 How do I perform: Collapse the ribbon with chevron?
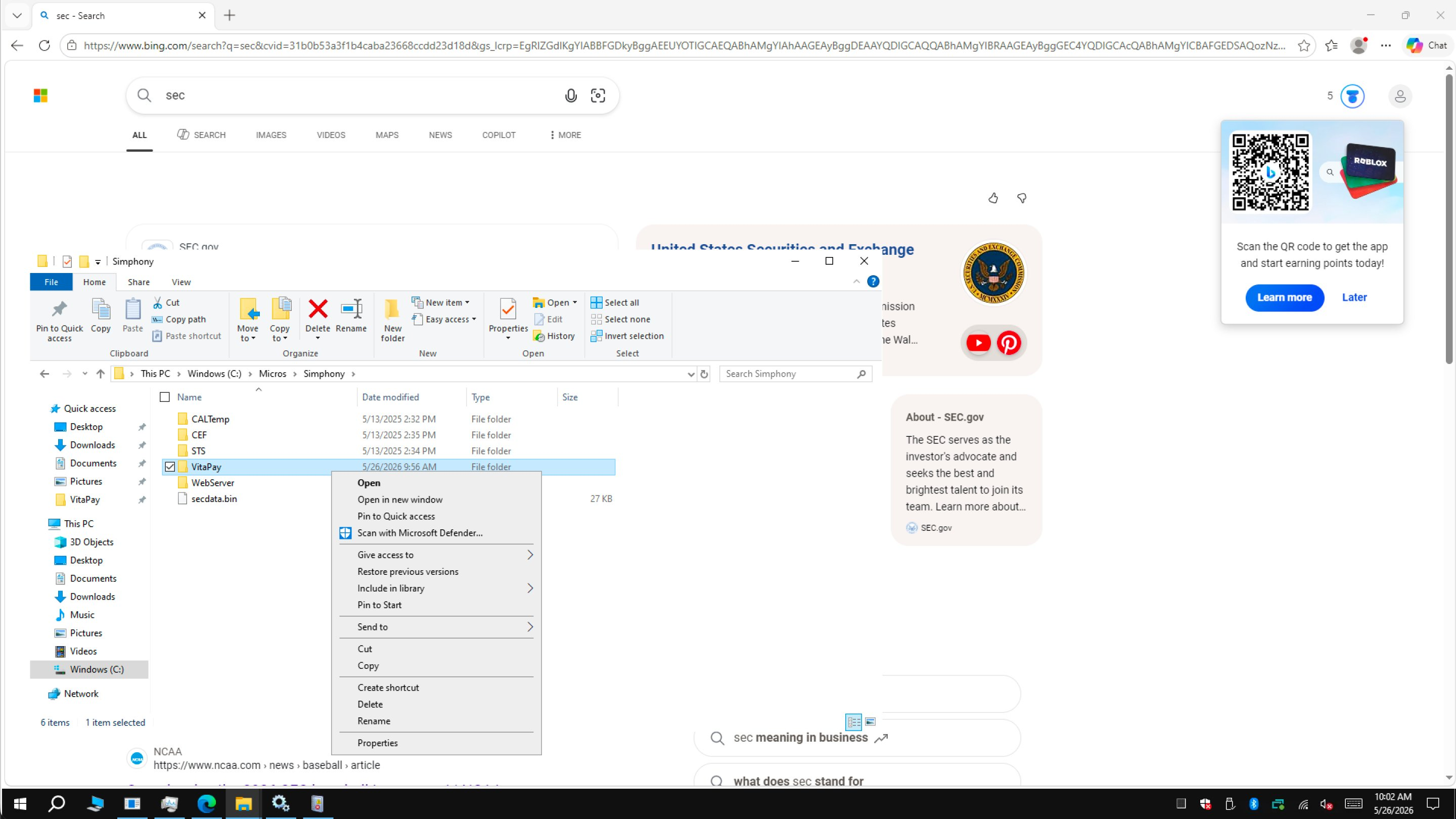(x=857, y=282)
